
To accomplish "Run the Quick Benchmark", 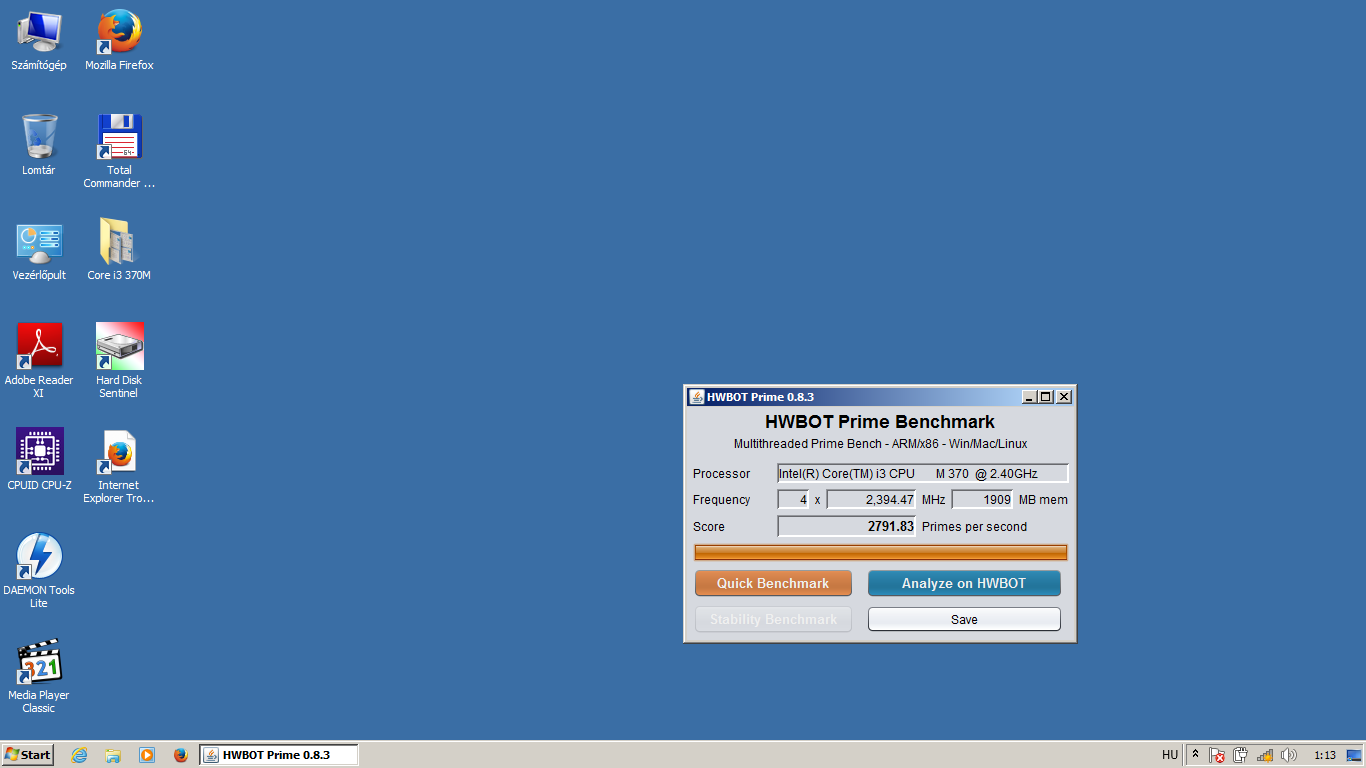I will click(x=773, y=583).
